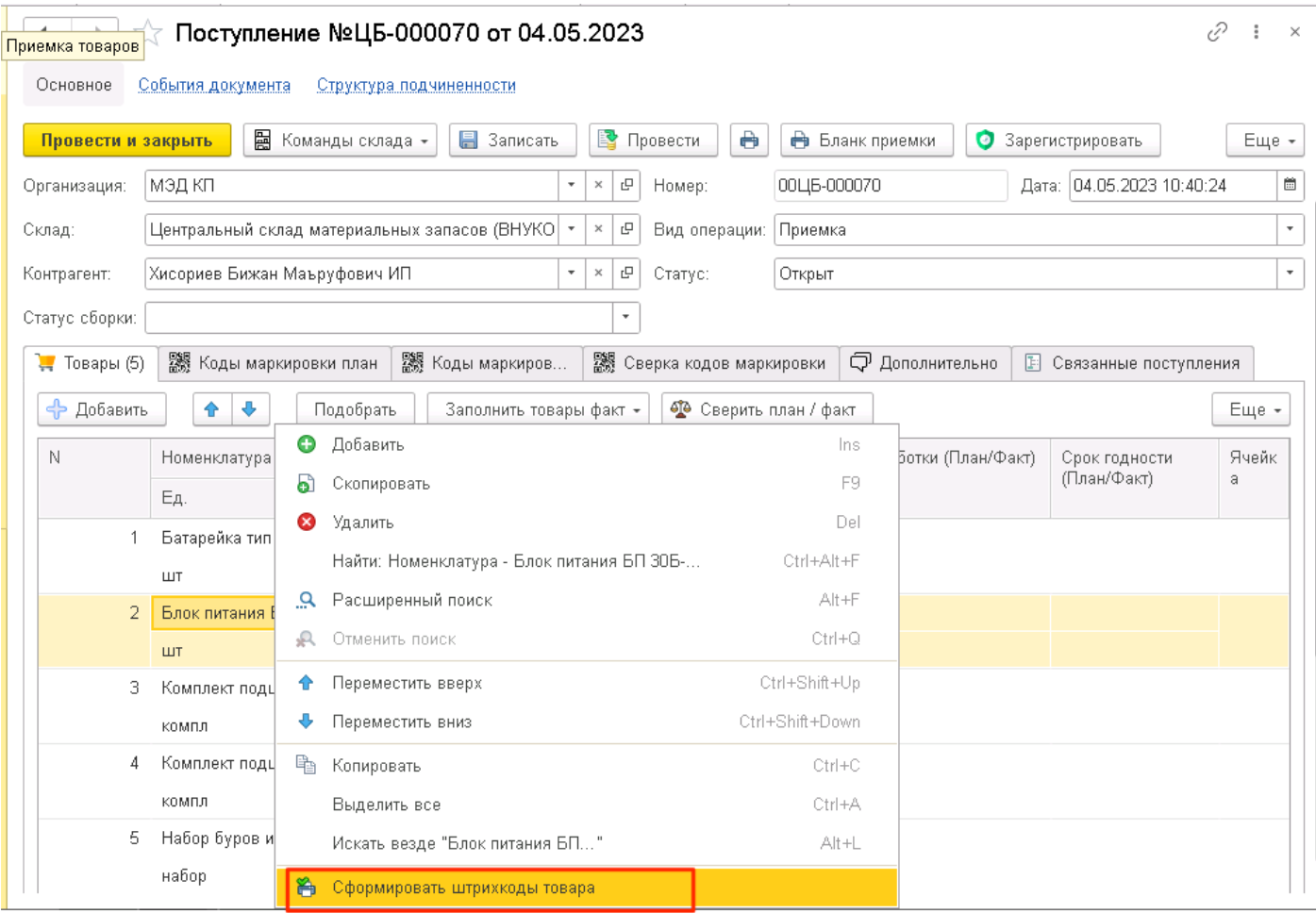Clear the Контрагент field with X
The width and height of the screenshot is (1316, 913).
tap(598, 274)
